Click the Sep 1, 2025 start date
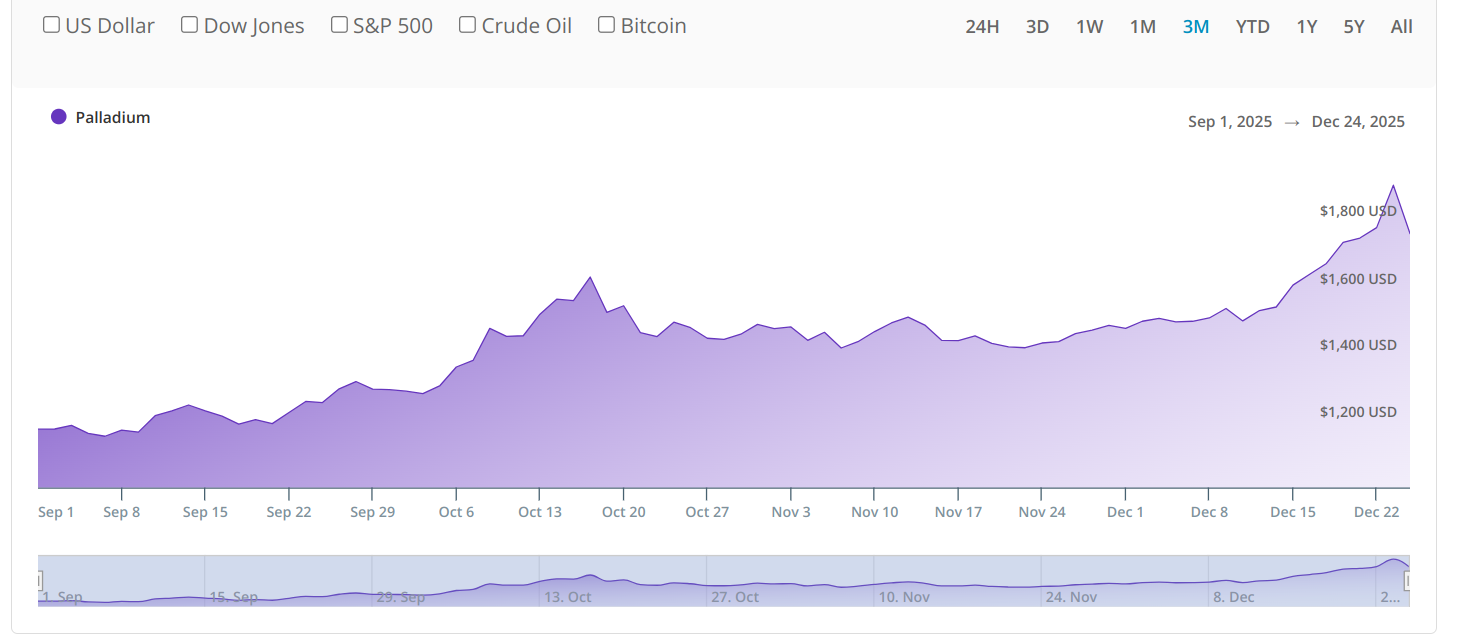This screenshot has height=637, width=1463. (1230, 122)
